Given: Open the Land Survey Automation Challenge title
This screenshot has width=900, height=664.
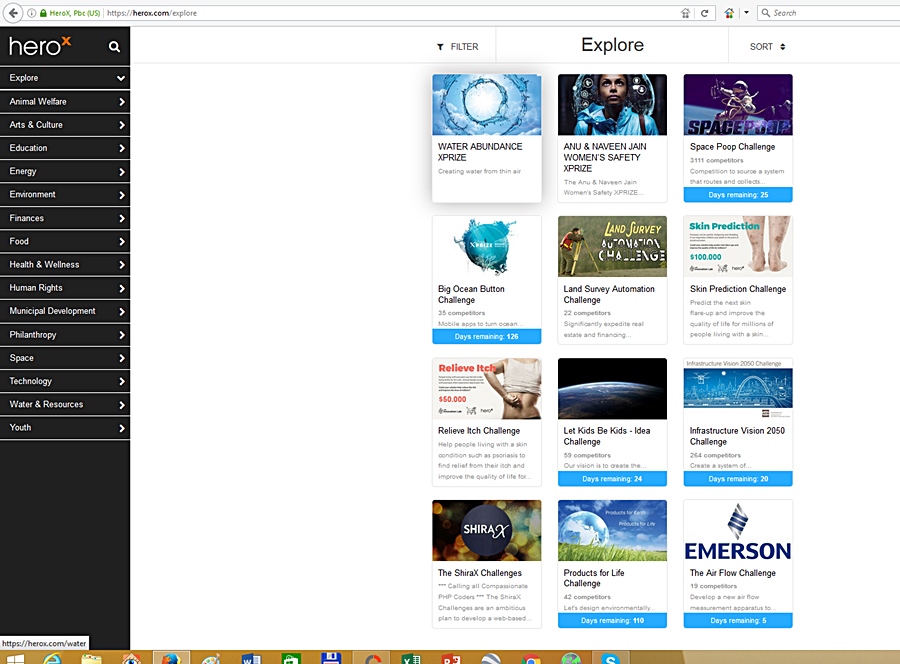Looking at the screenshot, I should point(609,294).
